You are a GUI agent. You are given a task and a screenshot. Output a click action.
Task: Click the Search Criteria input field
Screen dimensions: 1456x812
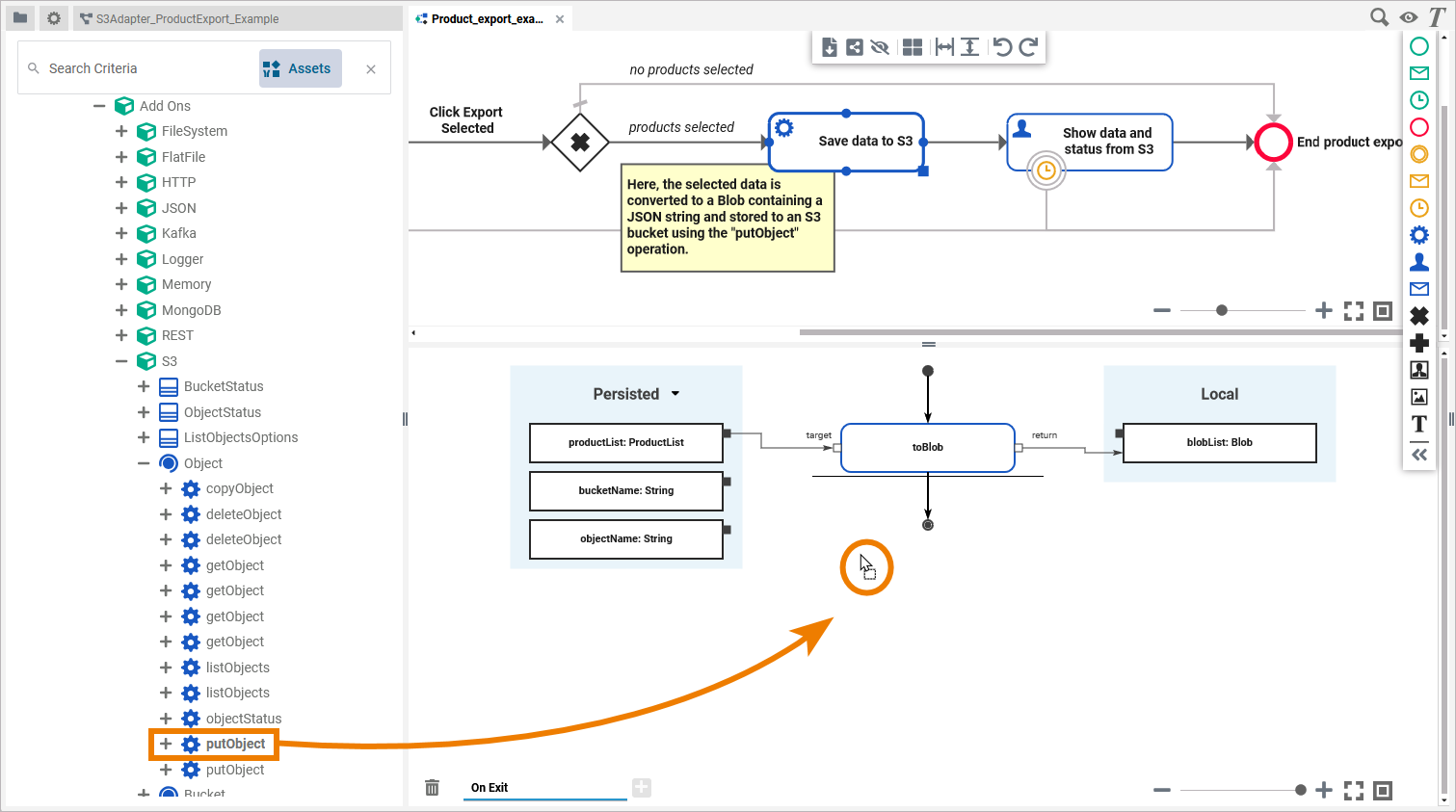pos(145,68)
